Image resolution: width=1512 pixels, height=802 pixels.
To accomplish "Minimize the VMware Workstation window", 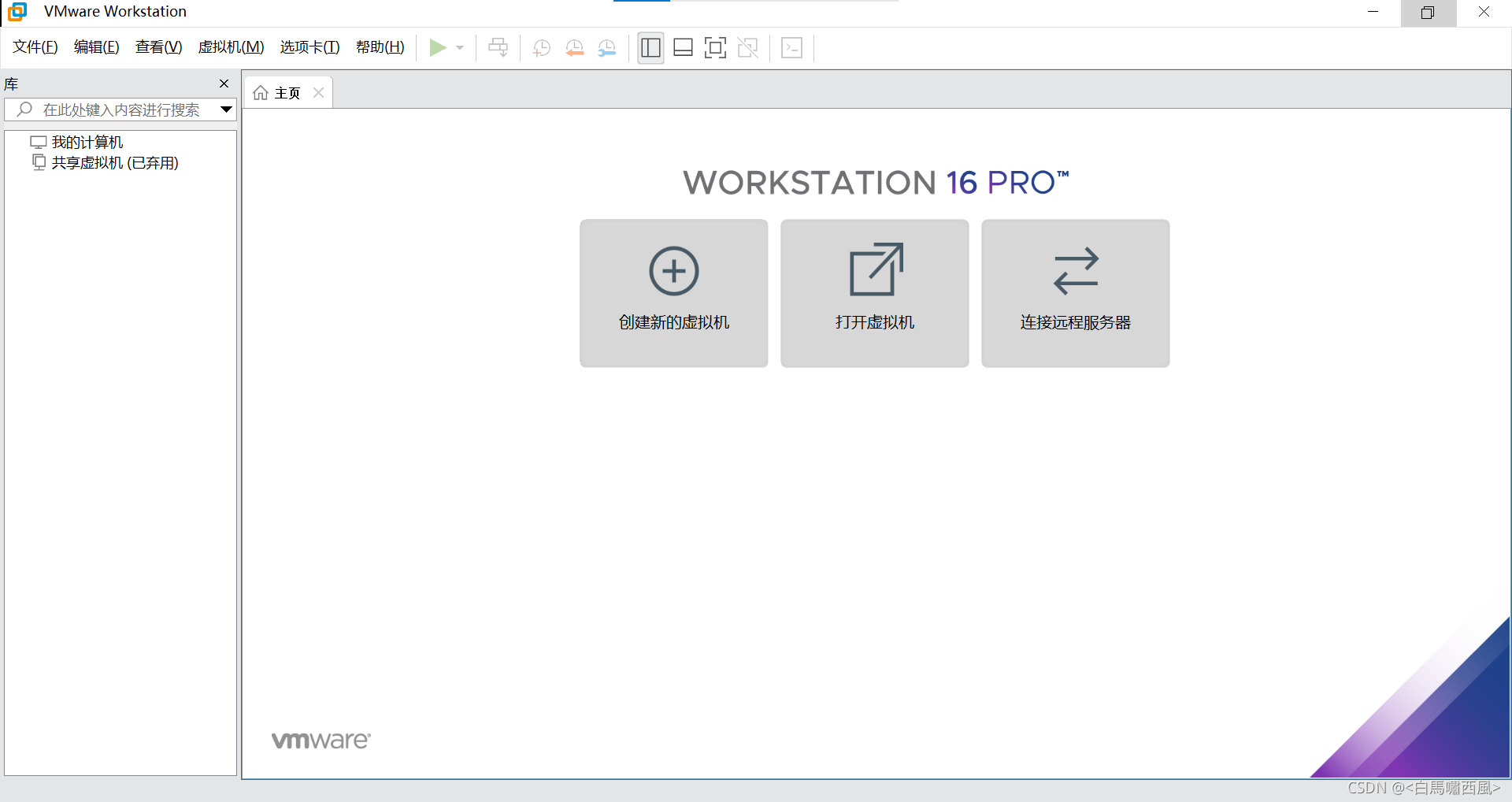I will pos(1373,13).
